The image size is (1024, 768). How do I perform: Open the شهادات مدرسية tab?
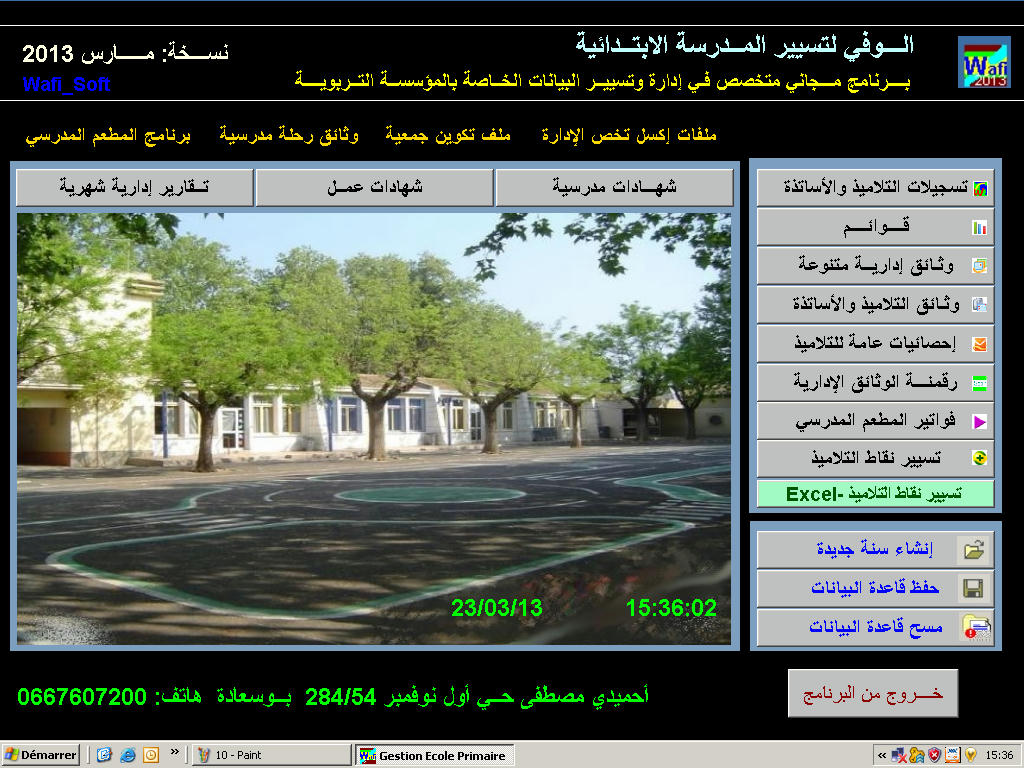coord(615,187)
